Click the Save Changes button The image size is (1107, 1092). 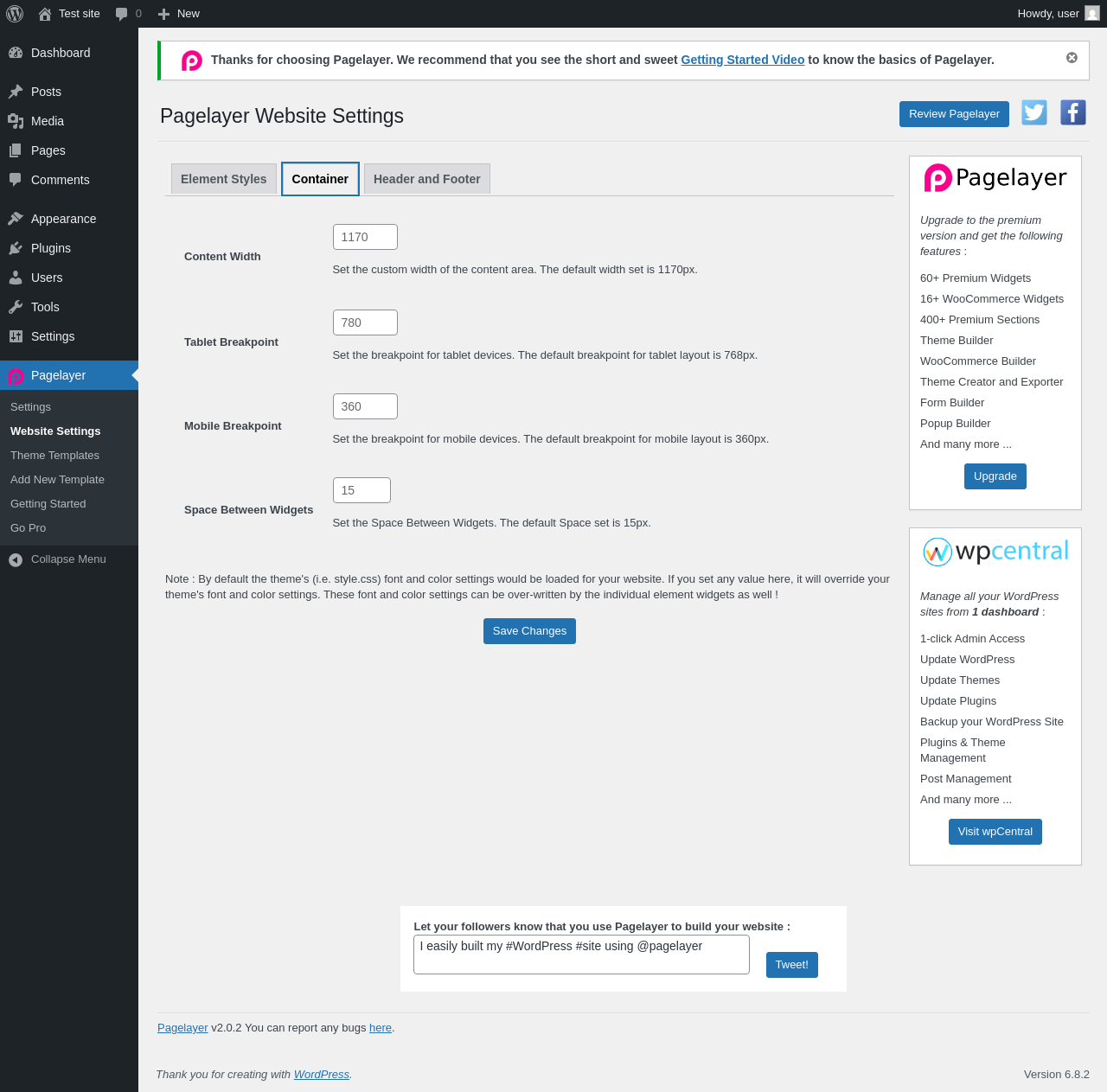click(x=529, y=631)
